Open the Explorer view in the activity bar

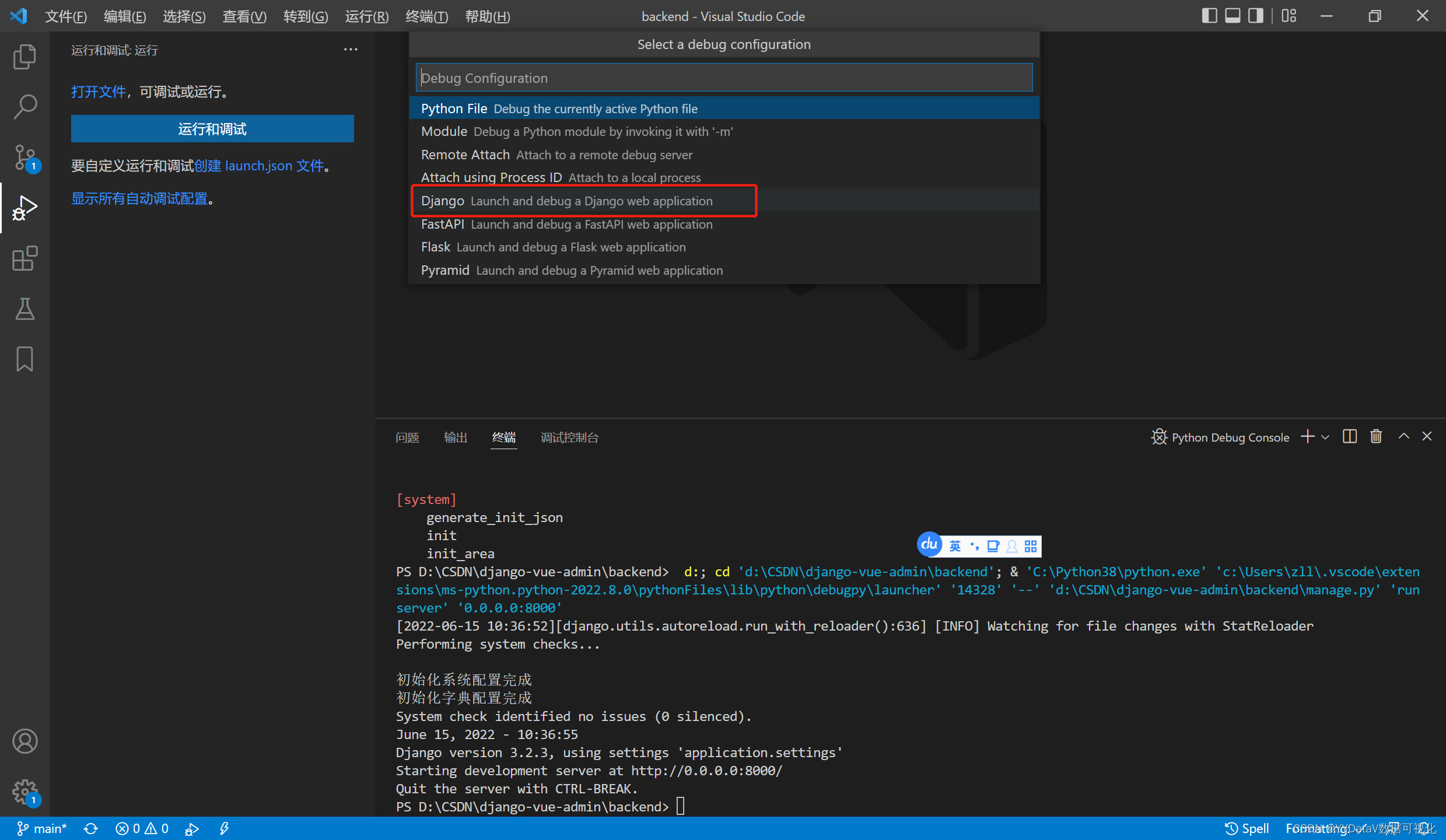click(24, 56)
